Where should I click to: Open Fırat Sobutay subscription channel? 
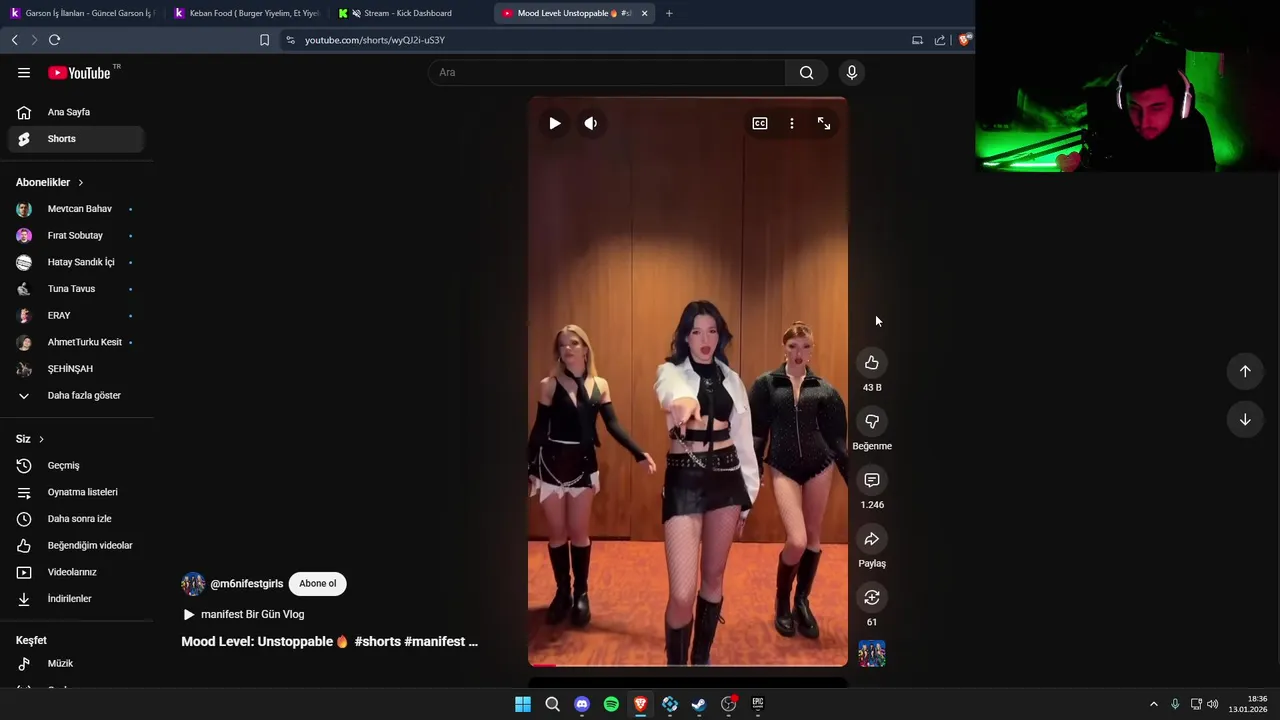click(76, 236)
